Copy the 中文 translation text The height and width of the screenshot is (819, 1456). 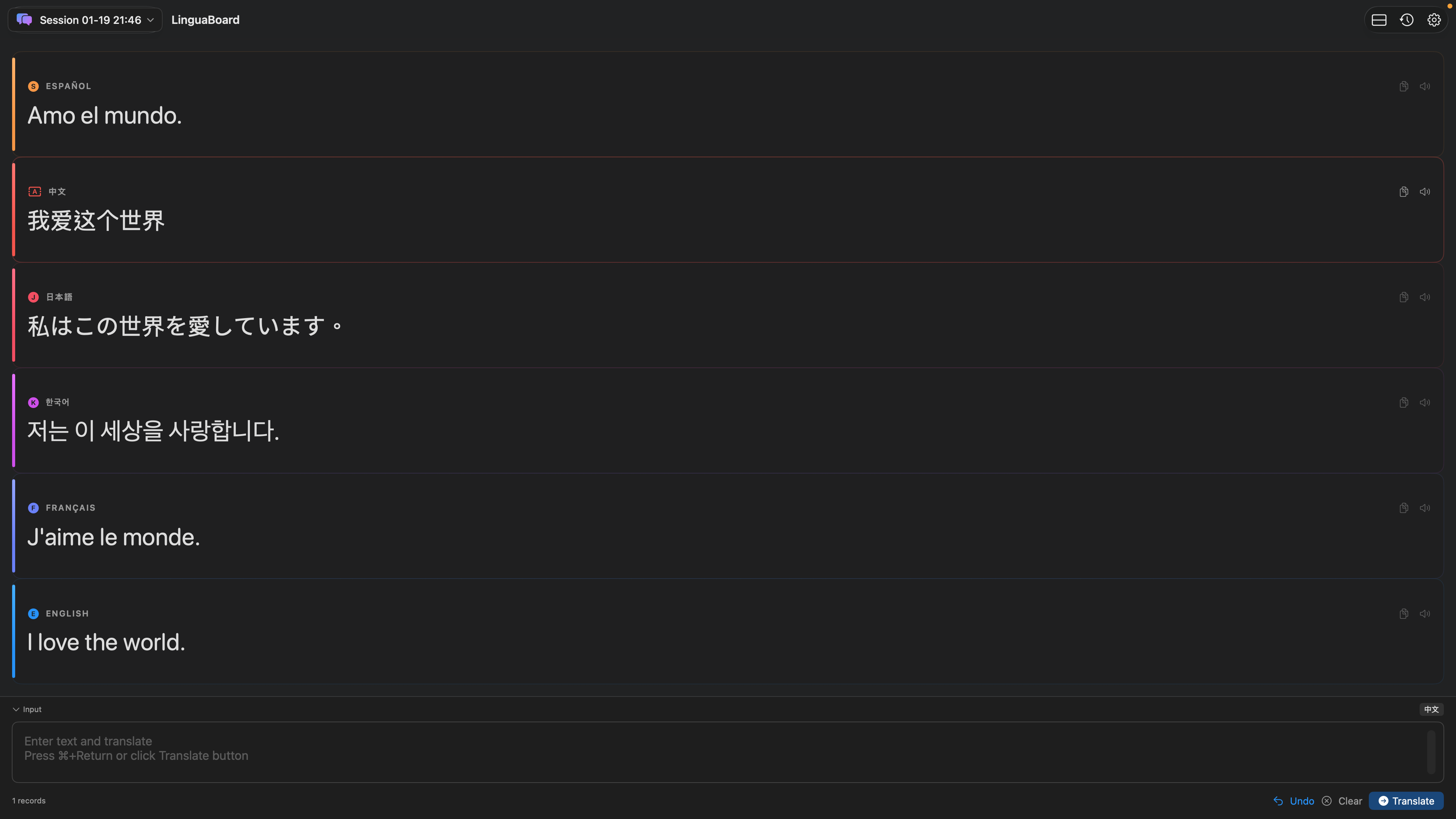1403,191
